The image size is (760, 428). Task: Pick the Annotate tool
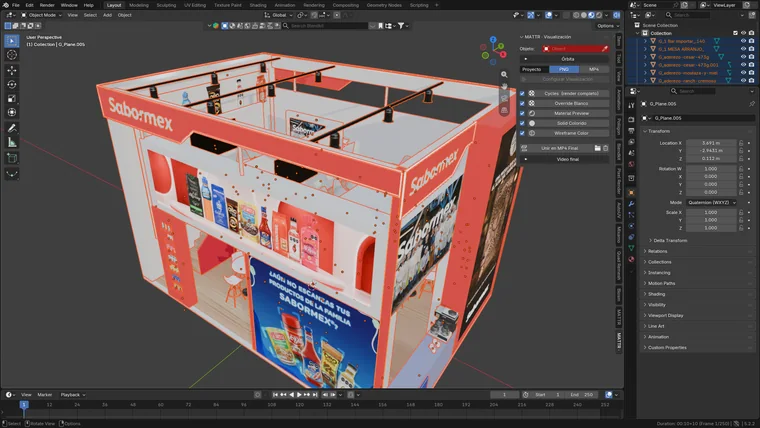(12, 128)
